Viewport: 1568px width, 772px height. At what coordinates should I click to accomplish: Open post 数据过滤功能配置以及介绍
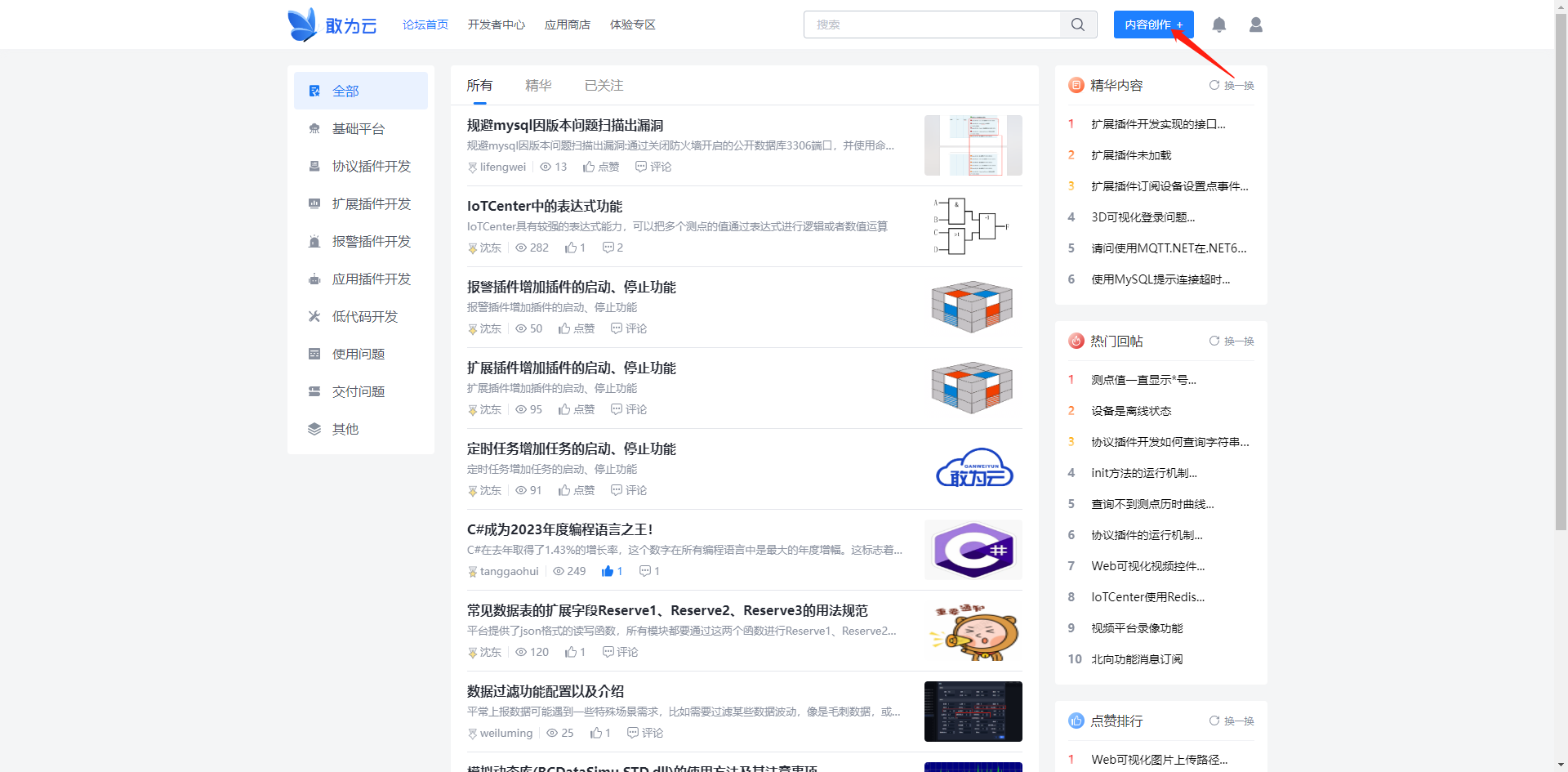(x=545, y=691)
